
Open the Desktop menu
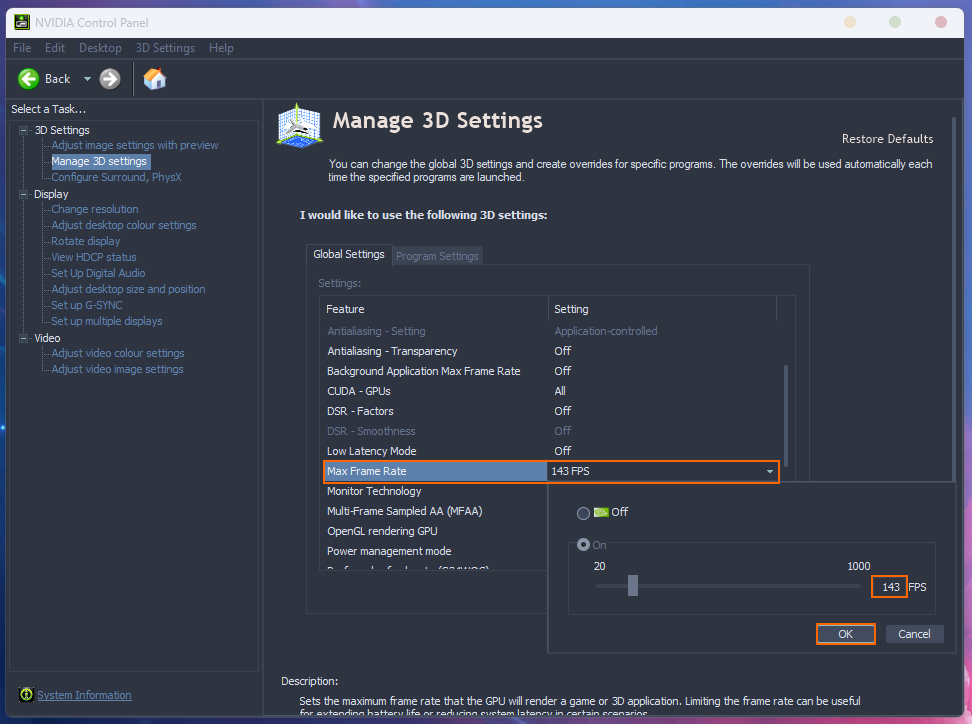(100, 48)
